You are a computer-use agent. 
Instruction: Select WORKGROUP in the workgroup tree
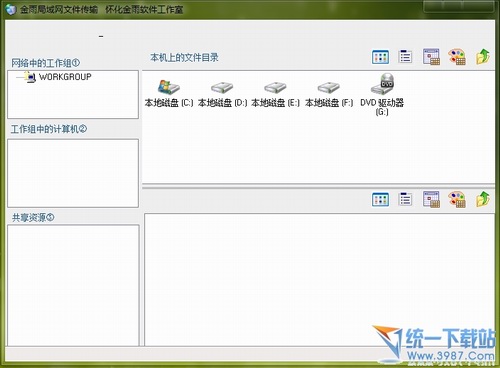[65, 77]
